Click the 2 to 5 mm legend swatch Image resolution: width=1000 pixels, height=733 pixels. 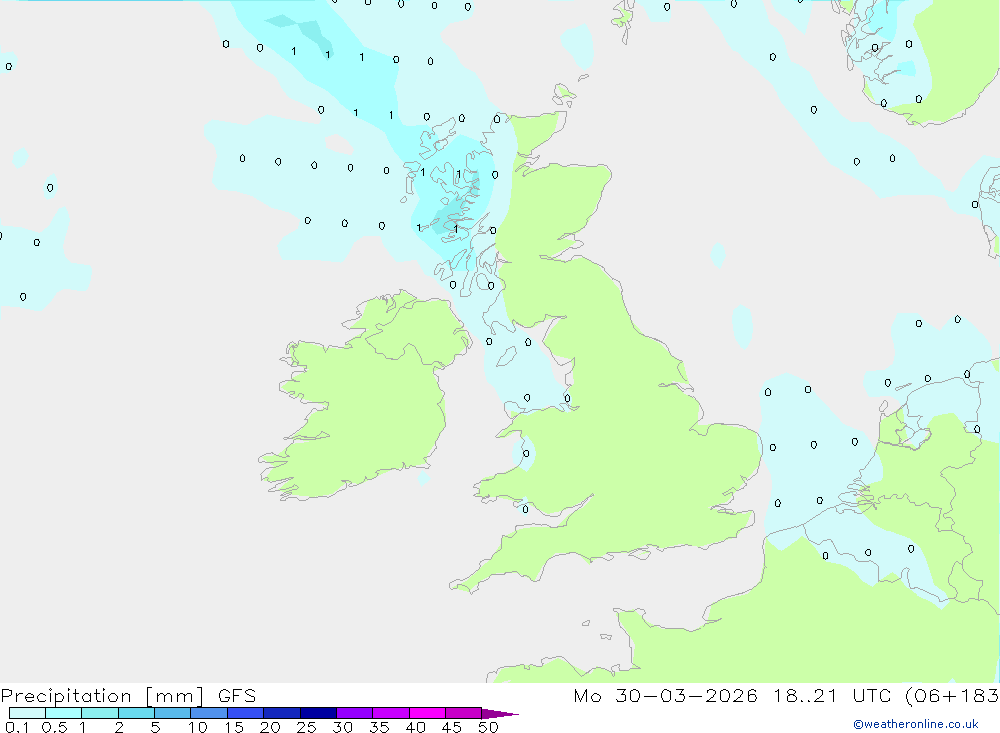click(136, 713)
